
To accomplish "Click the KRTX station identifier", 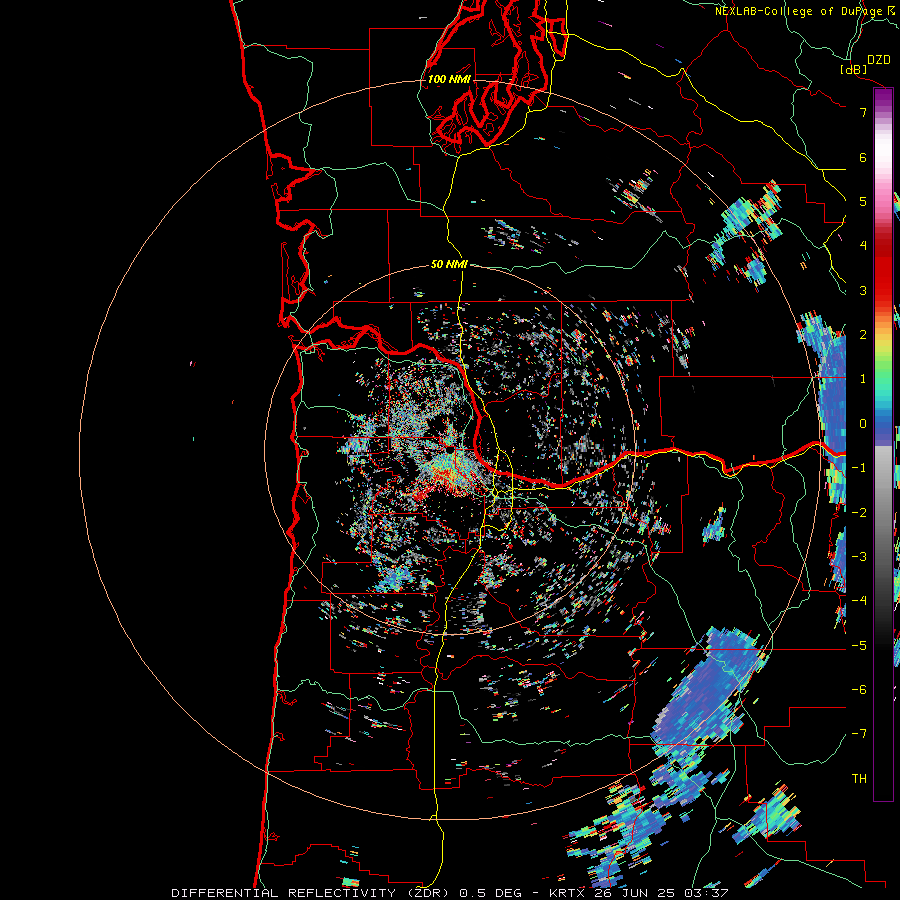I will (x=567, y=893).
